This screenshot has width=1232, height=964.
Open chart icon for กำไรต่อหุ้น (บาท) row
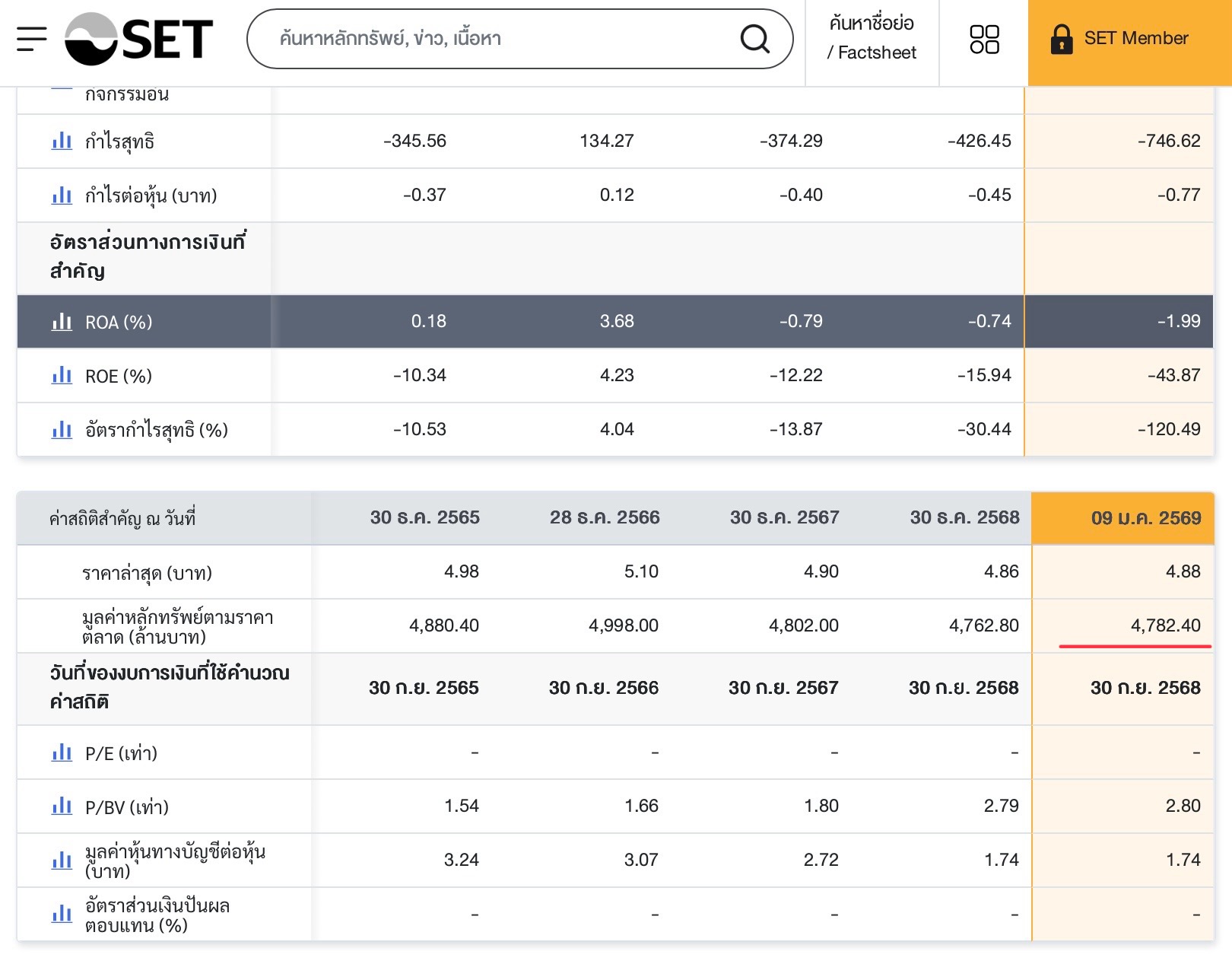click(62, 196)
